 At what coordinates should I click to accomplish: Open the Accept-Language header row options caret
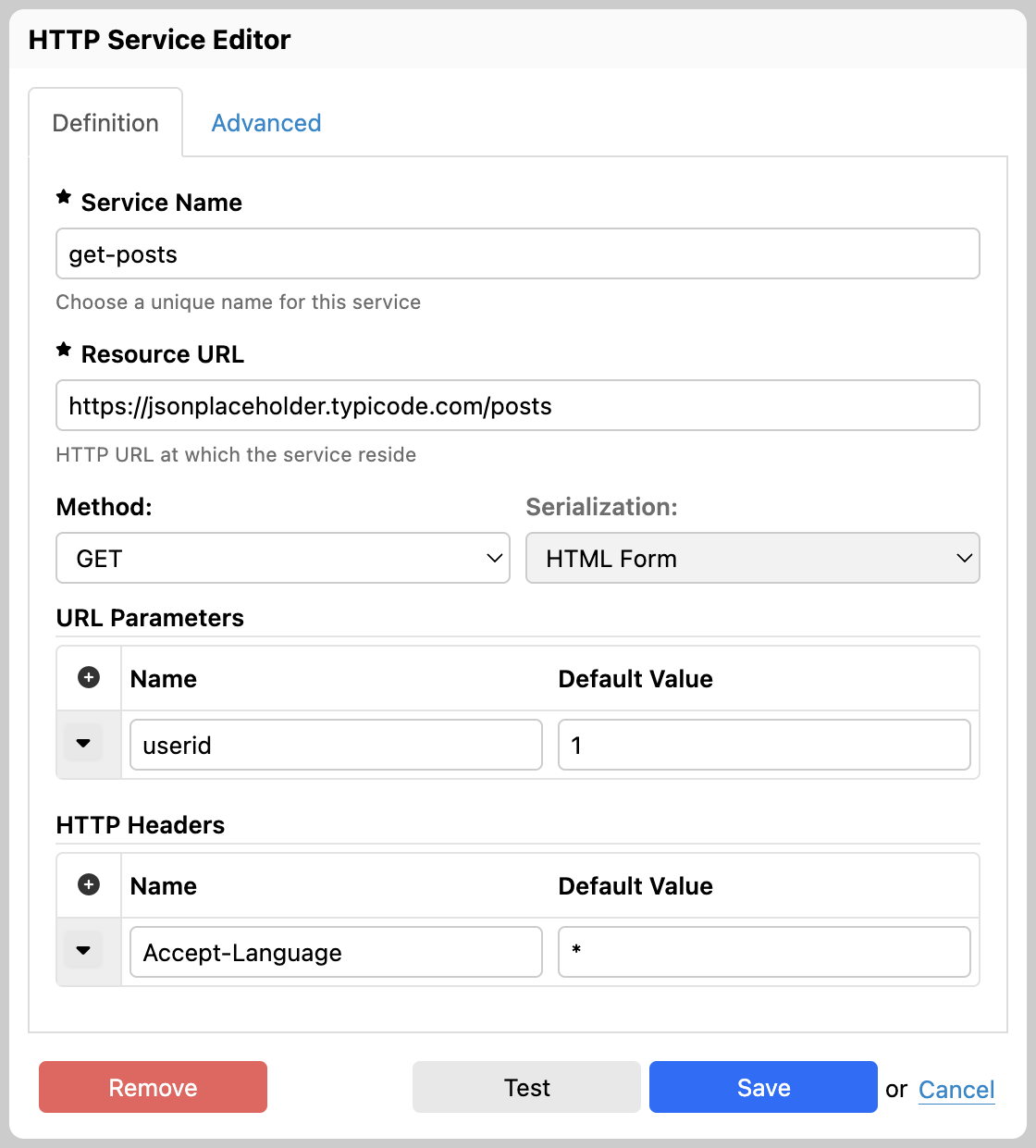tap(83, 951)
